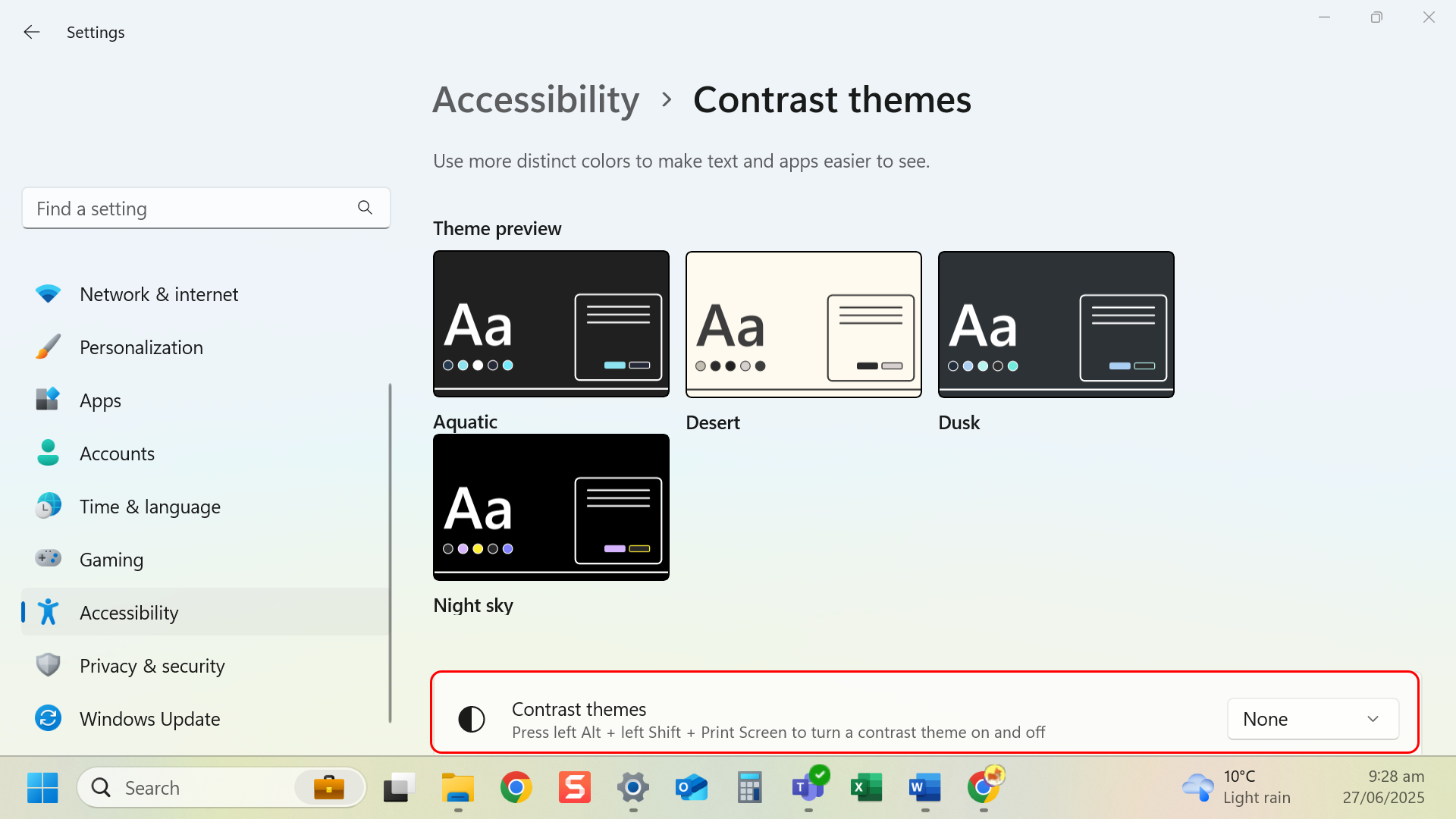
Task: Click the search magnifier in Find a setting
Action: (x=365, y=208)
